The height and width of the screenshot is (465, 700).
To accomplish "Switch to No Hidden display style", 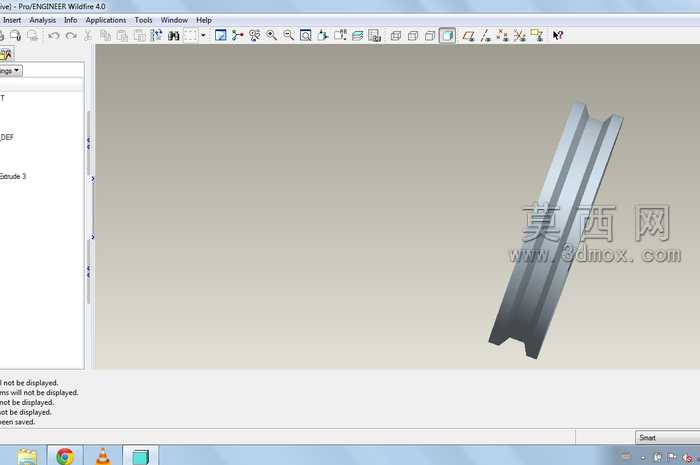I will tap(430, 36).
